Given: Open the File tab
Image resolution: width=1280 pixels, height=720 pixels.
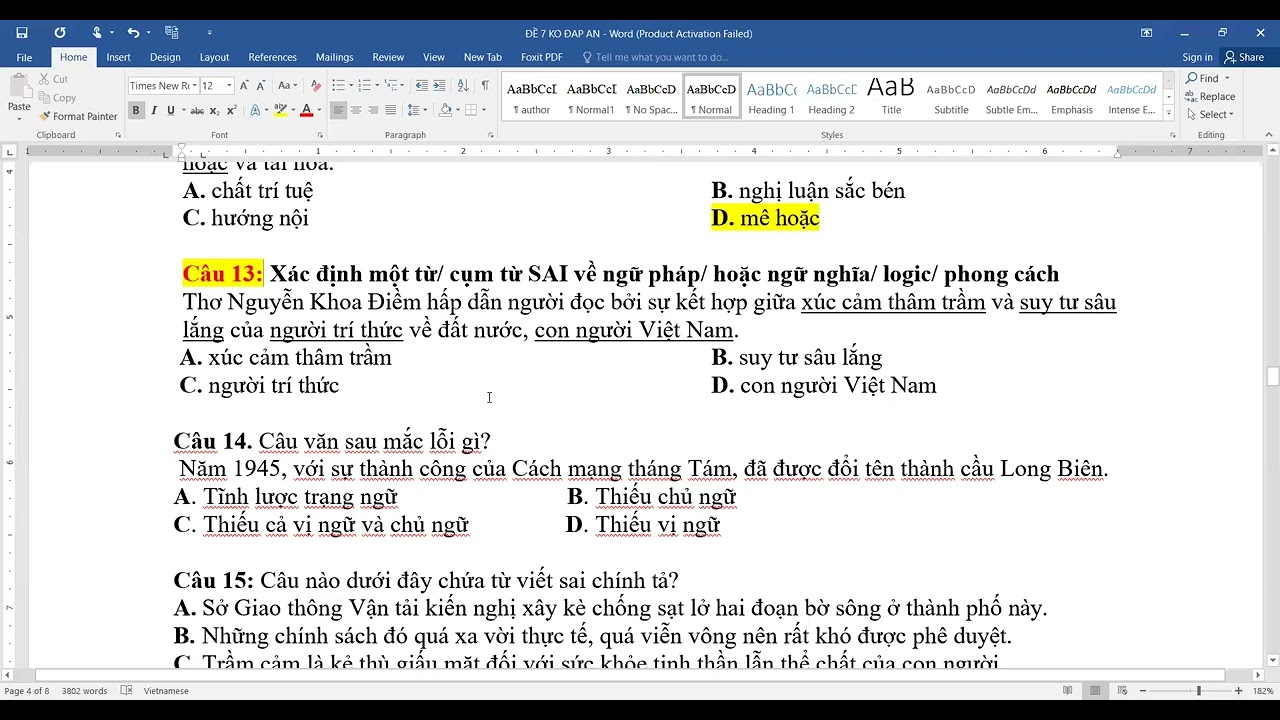Looking at the screenshot, I should pos(24,57).
